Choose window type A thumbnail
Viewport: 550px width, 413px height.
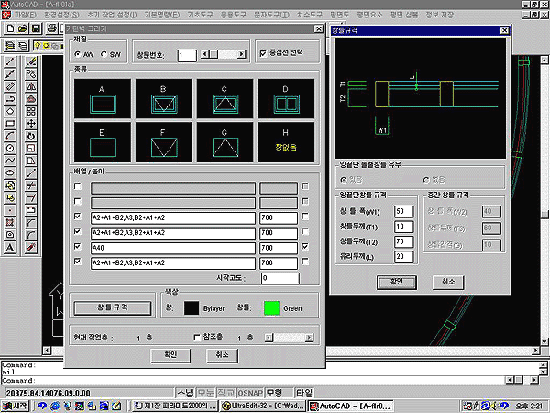click(x=102, y=99)
